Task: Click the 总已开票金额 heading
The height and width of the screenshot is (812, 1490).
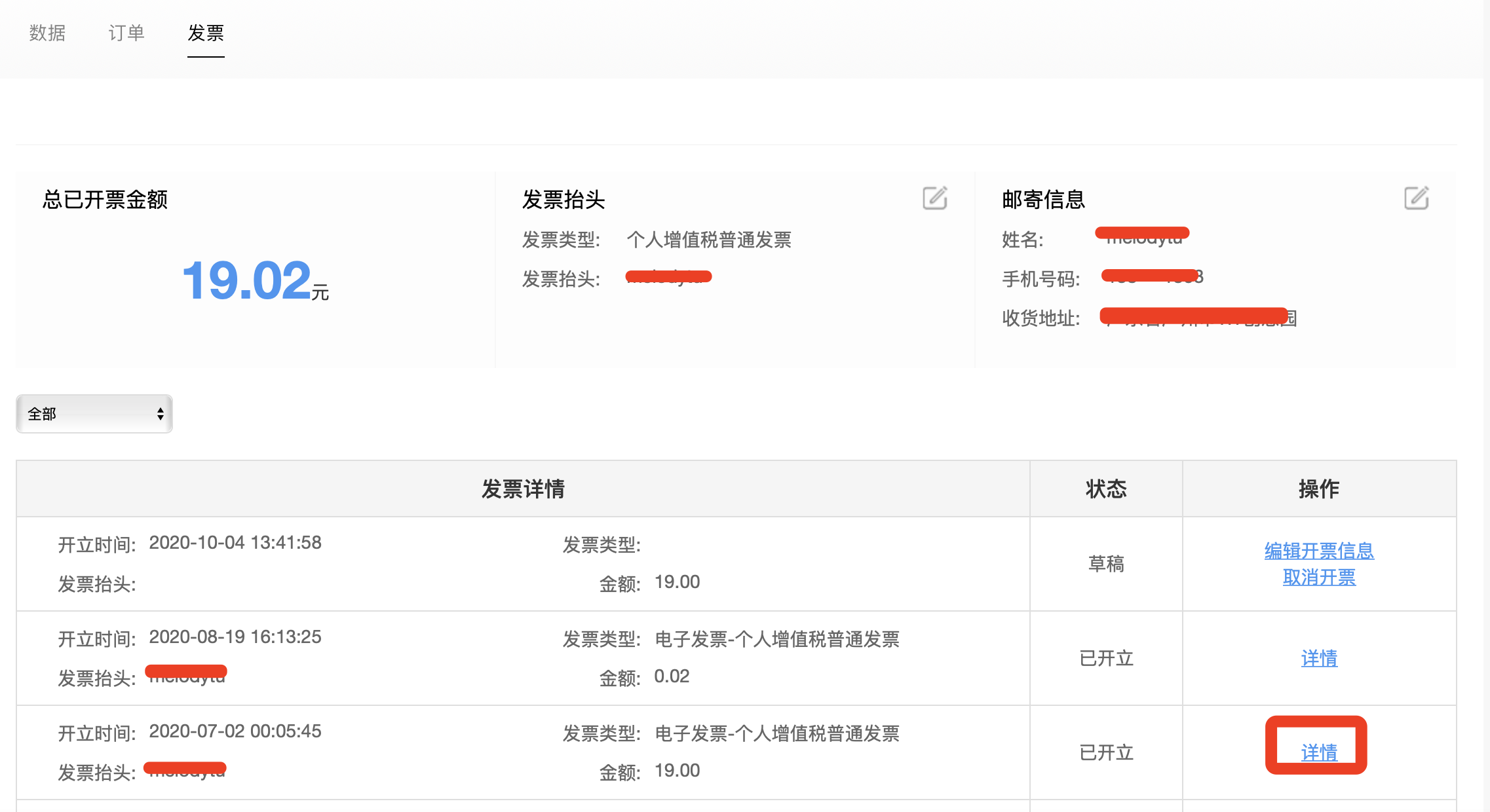Action: click(105, 199)
